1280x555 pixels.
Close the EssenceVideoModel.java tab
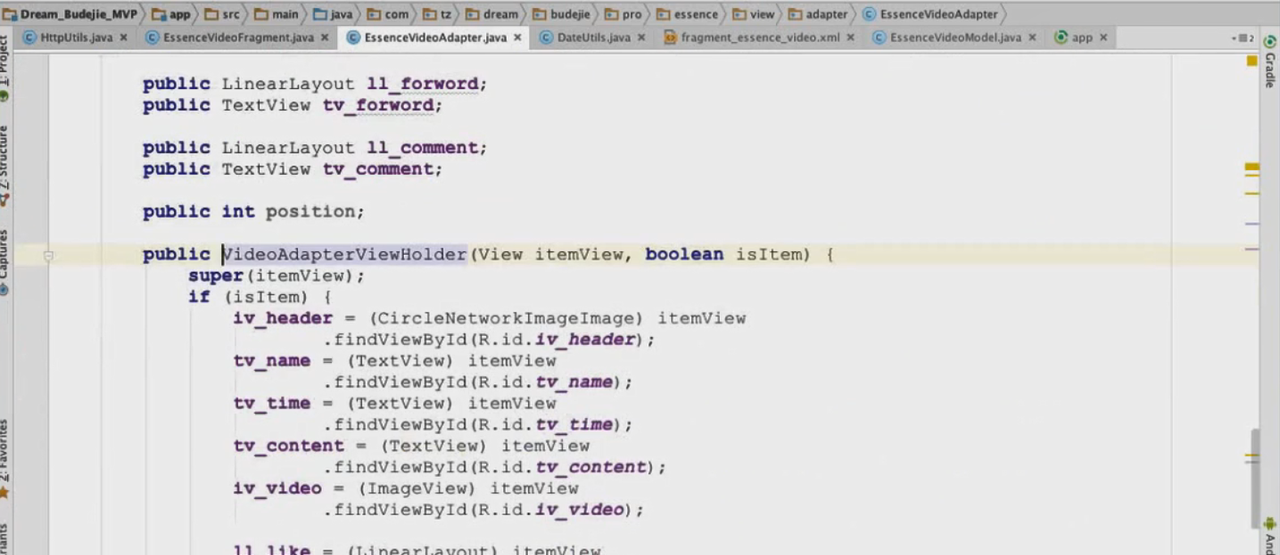click(1032, 38)
